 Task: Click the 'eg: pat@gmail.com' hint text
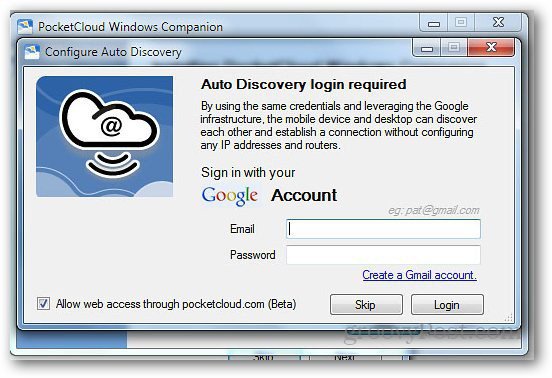coord(434,210)
